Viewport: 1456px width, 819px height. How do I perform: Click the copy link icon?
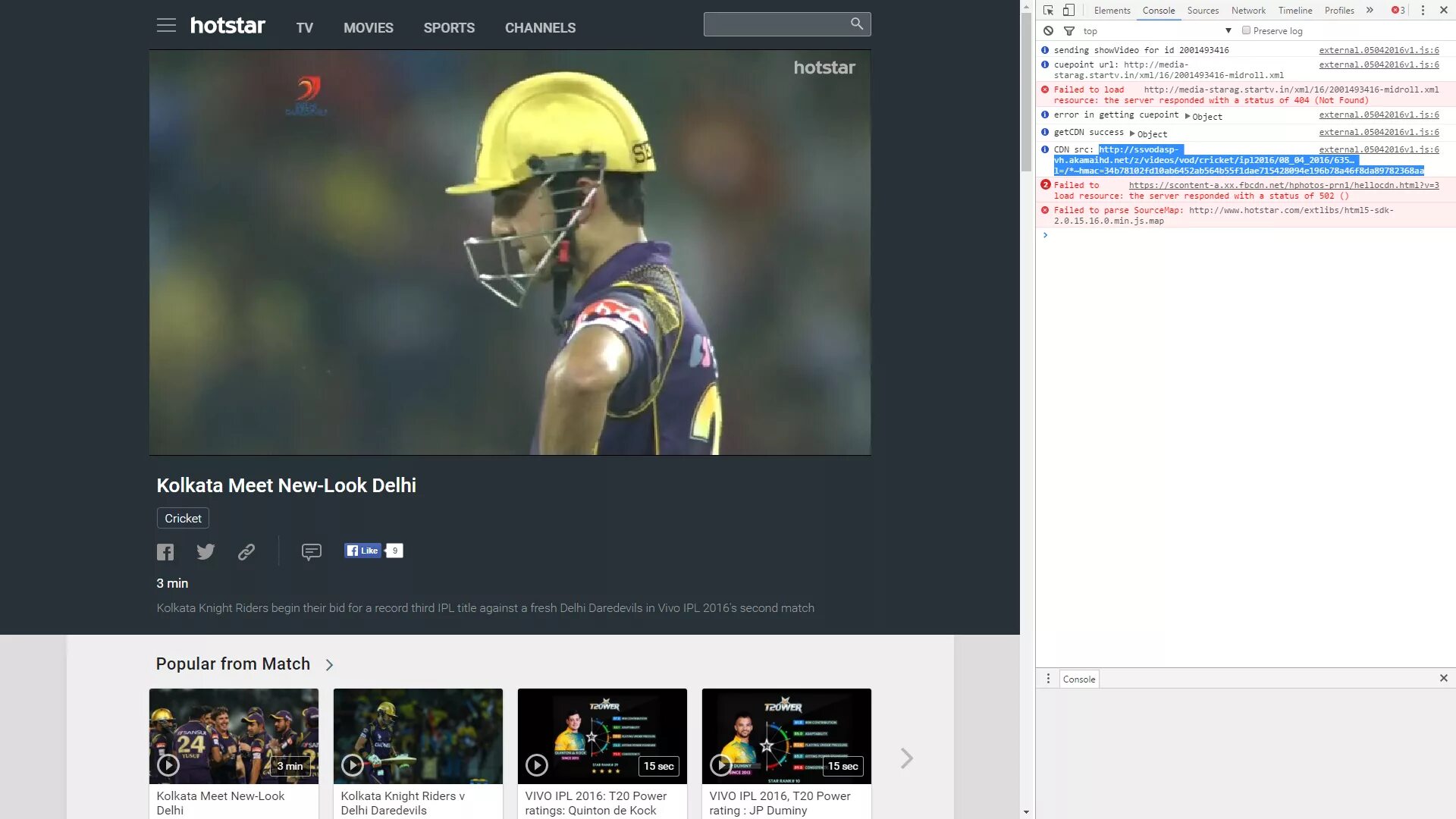pos(246,551)
